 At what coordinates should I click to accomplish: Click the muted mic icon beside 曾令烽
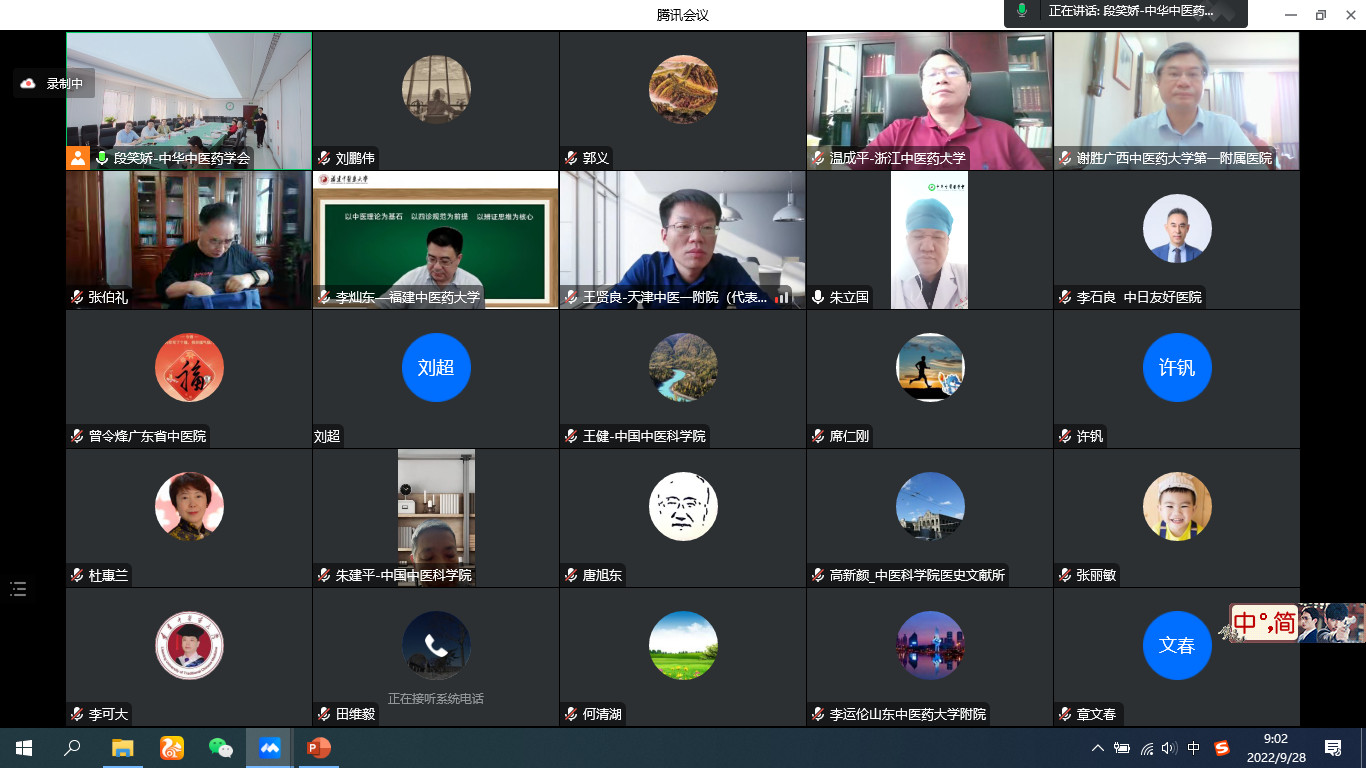[x=77, y=436]
